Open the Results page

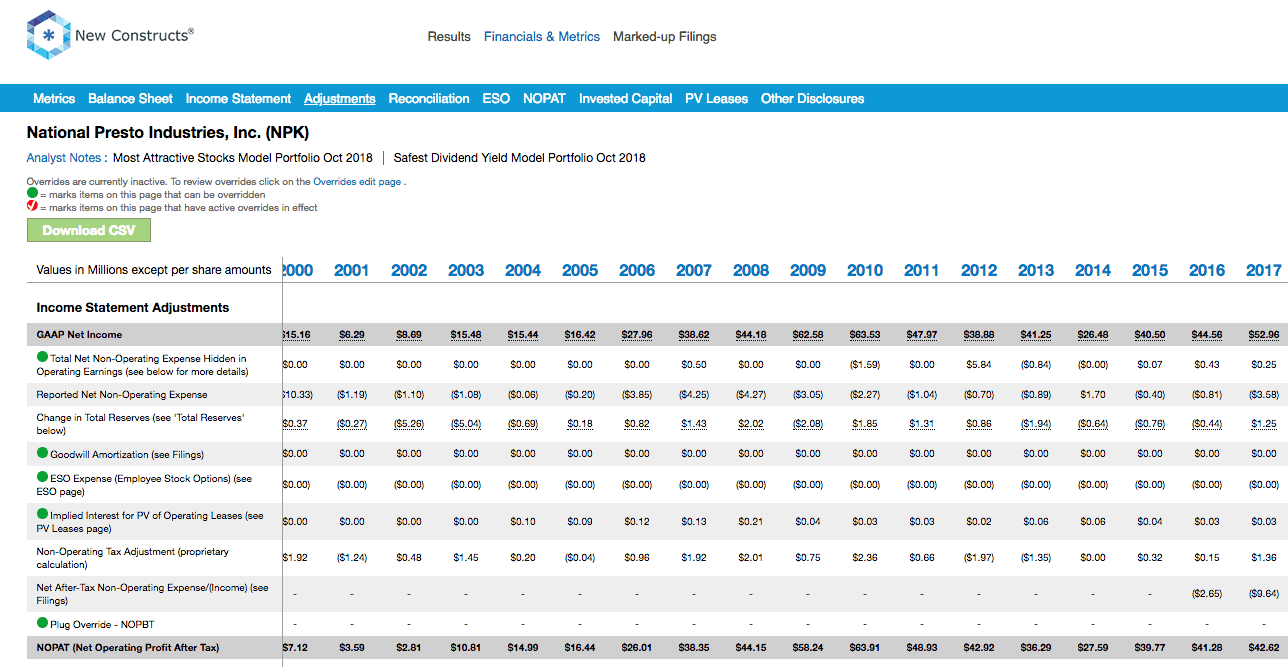449,37
